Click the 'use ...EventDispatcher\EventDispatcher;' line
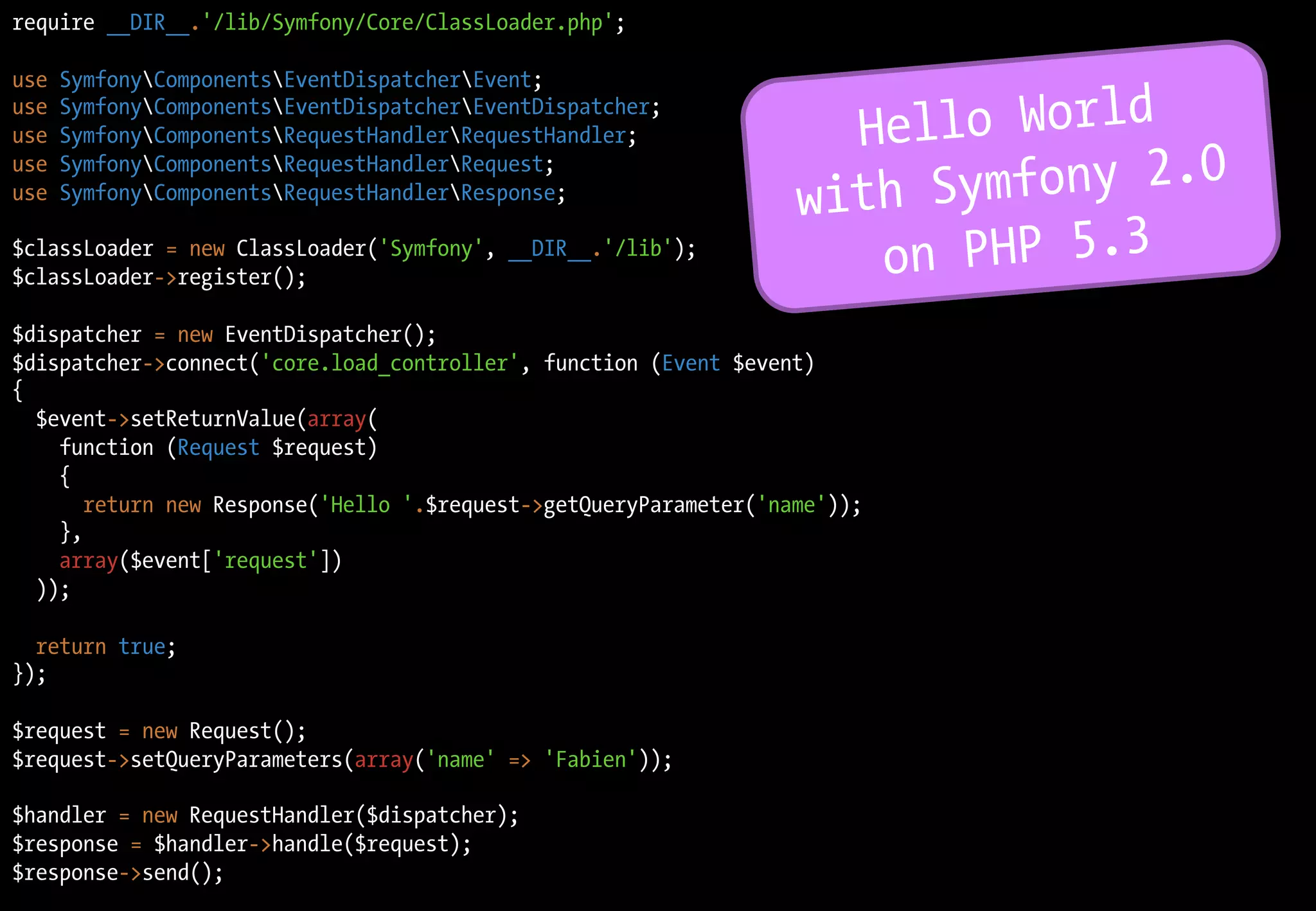The height and width of the screenshot is (911, 1316). (x=336, y=107)
